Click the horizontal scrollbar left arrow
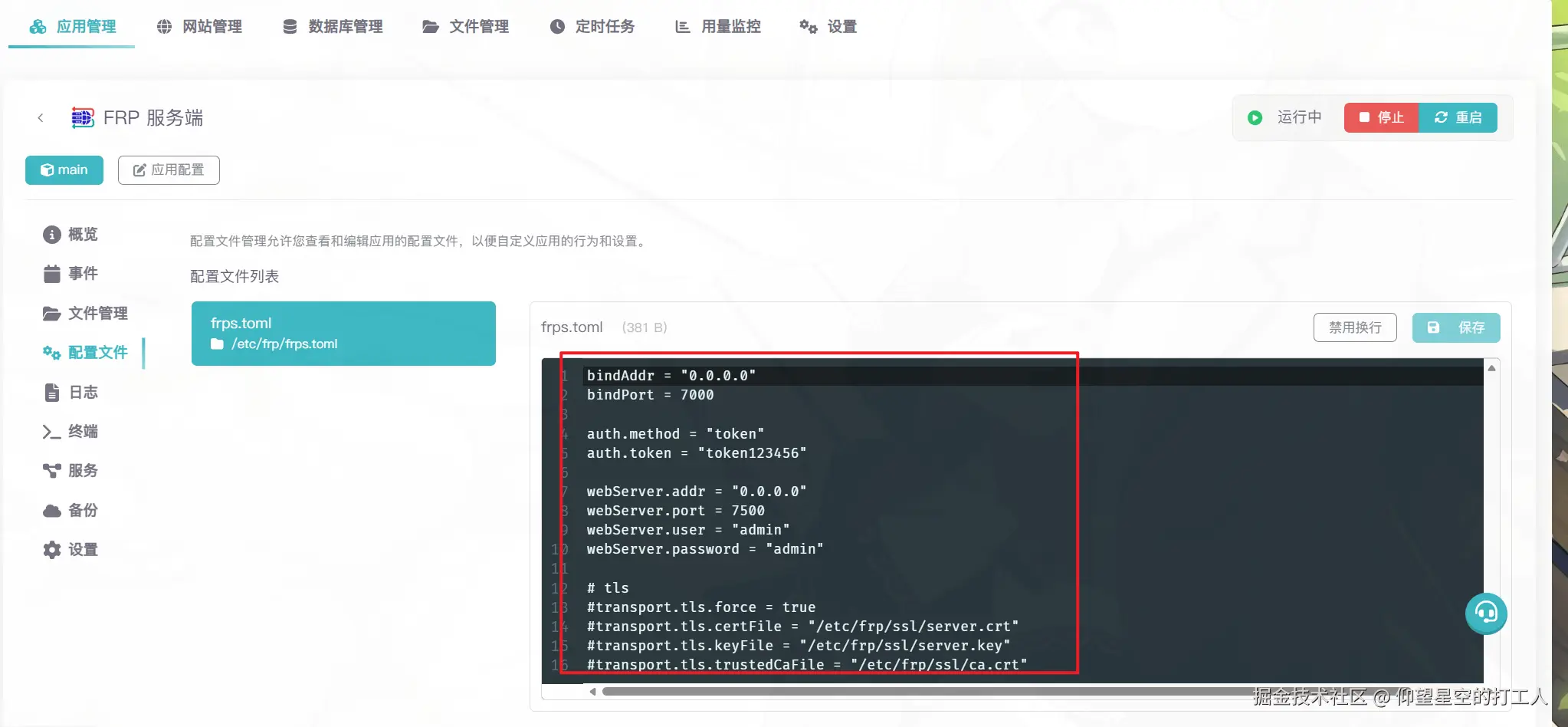 (x=592, y=692)
